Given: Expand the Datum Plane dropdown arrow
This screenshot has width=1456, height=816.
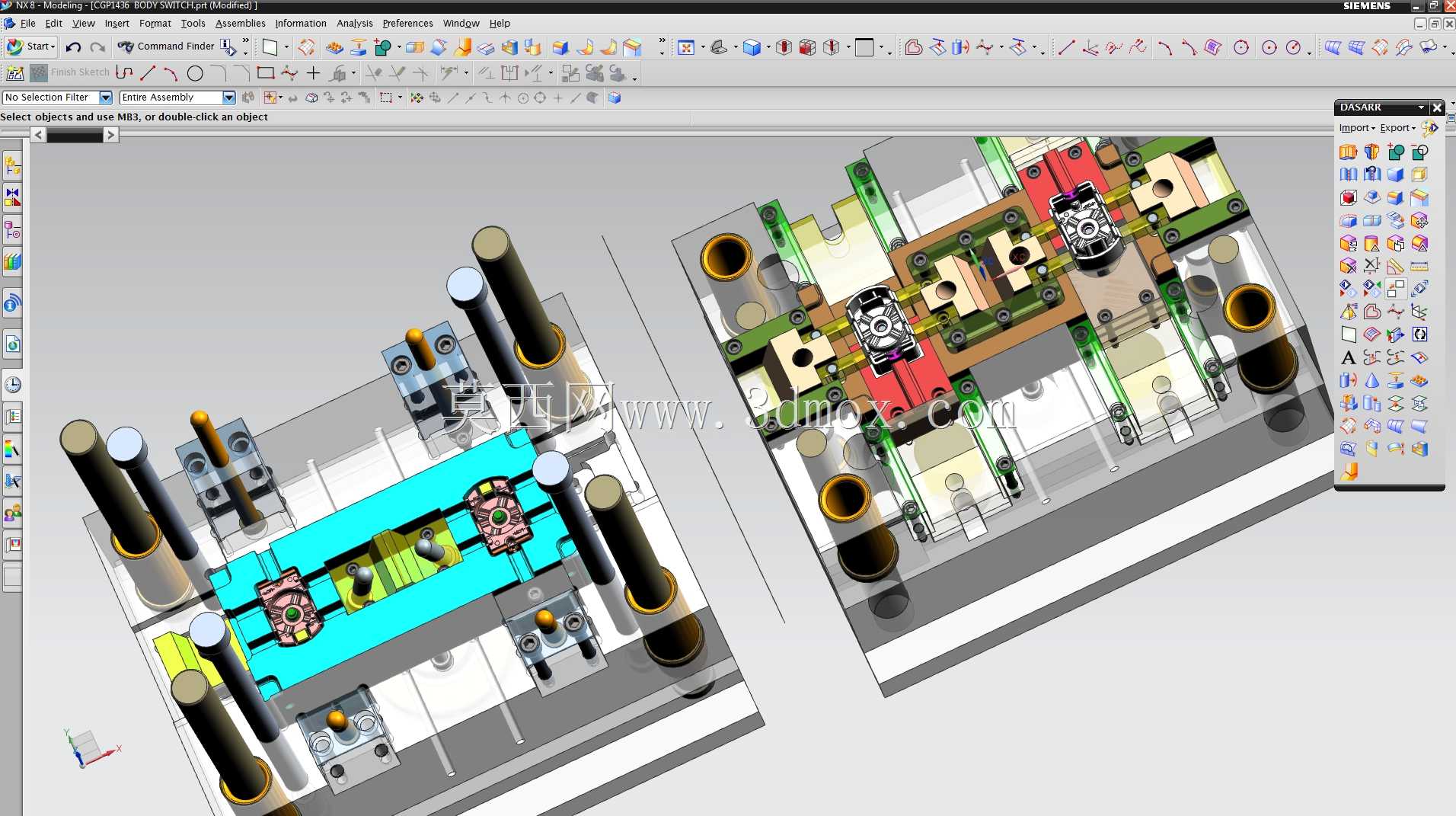Looking at the screenshot, I should pos(287,47).
